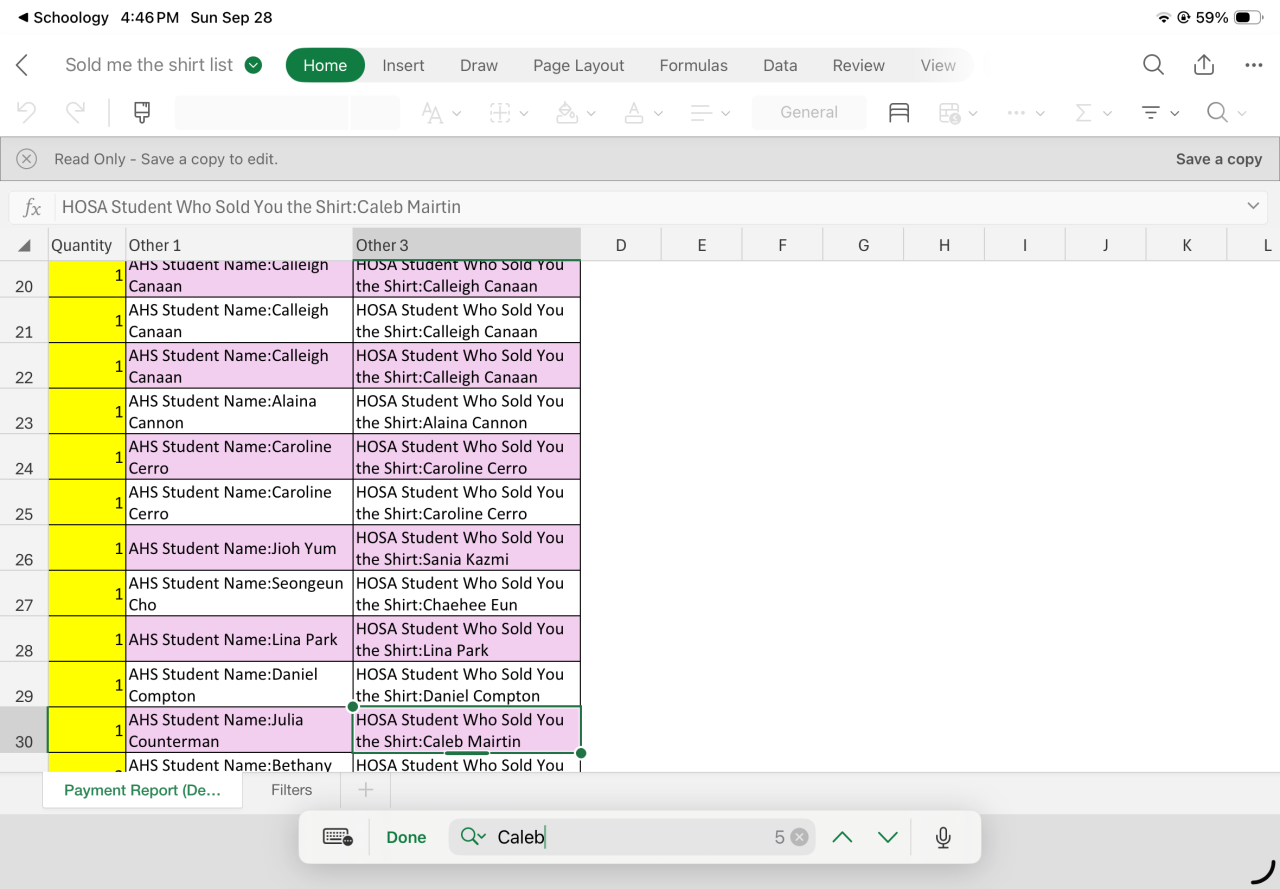Viewport: 1280px width, 889px height.
Task: Select the row 23 header
Action: point(24,411)
